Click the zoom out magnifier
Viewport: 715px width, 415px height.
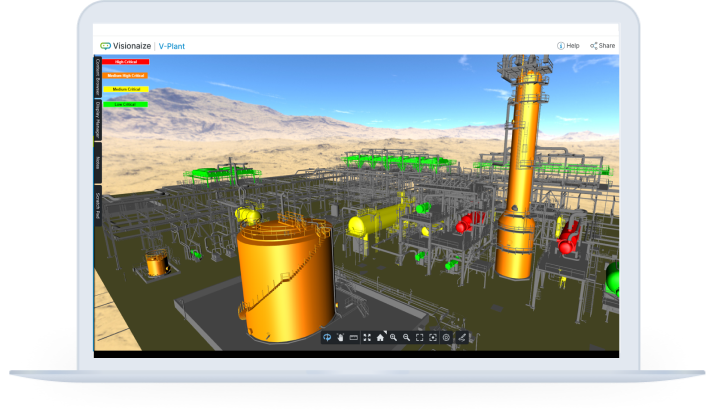click(x=406, y=338)
